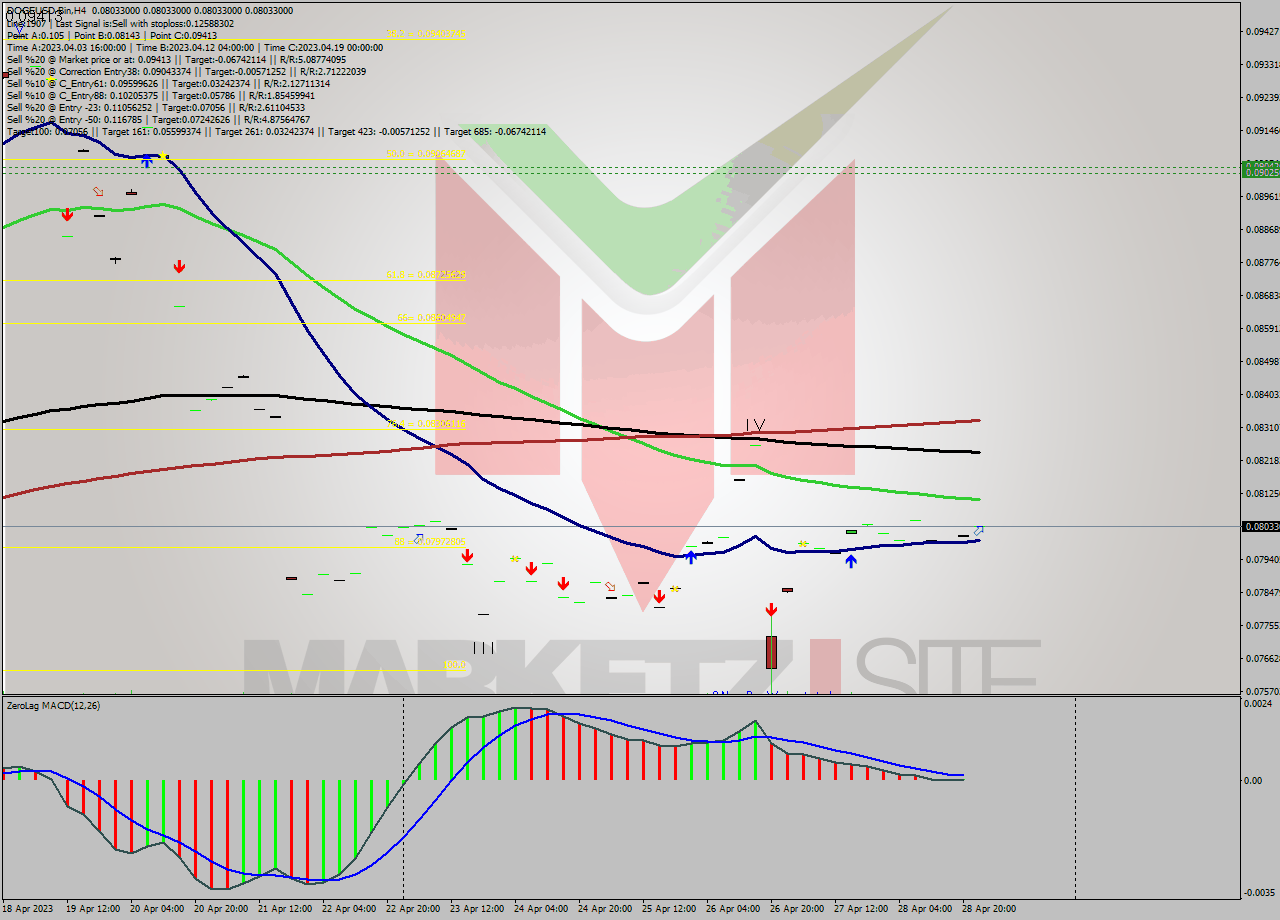
Task: Click the hollow red arrow above the green line
Action: pos(98,191)
